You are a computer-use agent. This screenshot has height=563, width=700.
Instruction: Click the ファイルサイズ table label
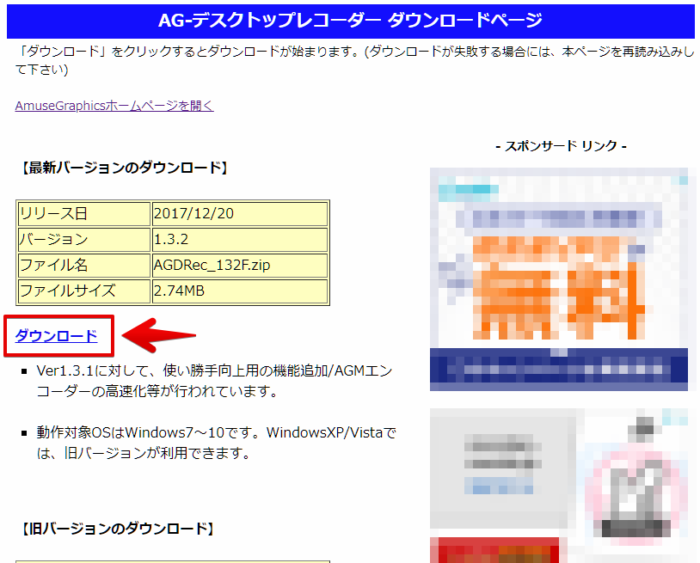(x=83, y=291)
